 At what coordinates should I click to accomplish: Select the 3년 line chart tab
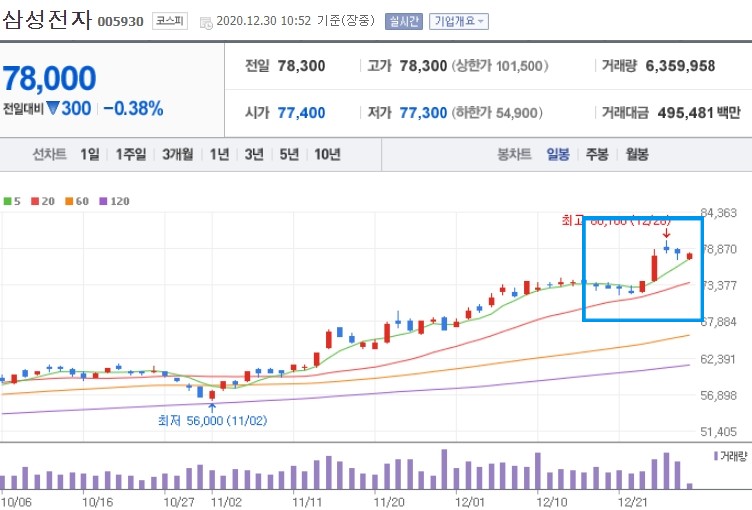(254, 154)
